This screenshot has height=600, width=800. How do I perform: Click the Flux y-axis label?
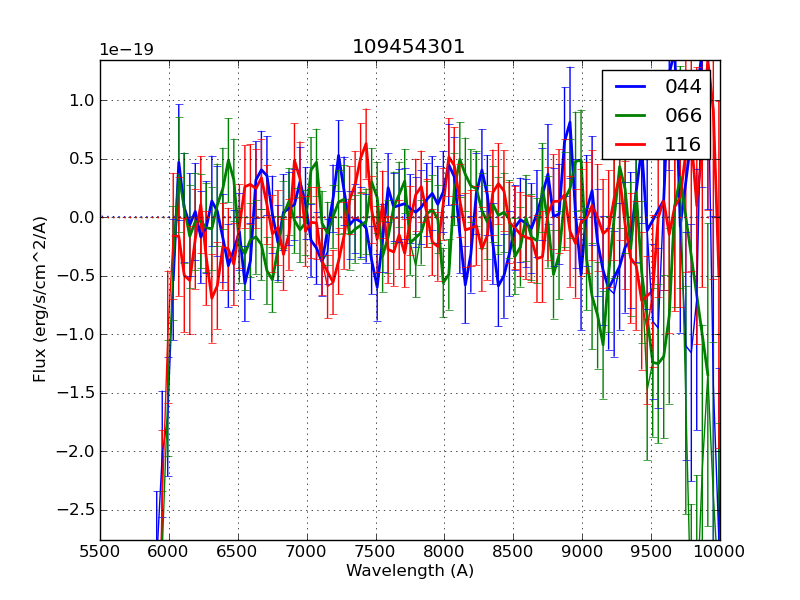tap(40, 299)
